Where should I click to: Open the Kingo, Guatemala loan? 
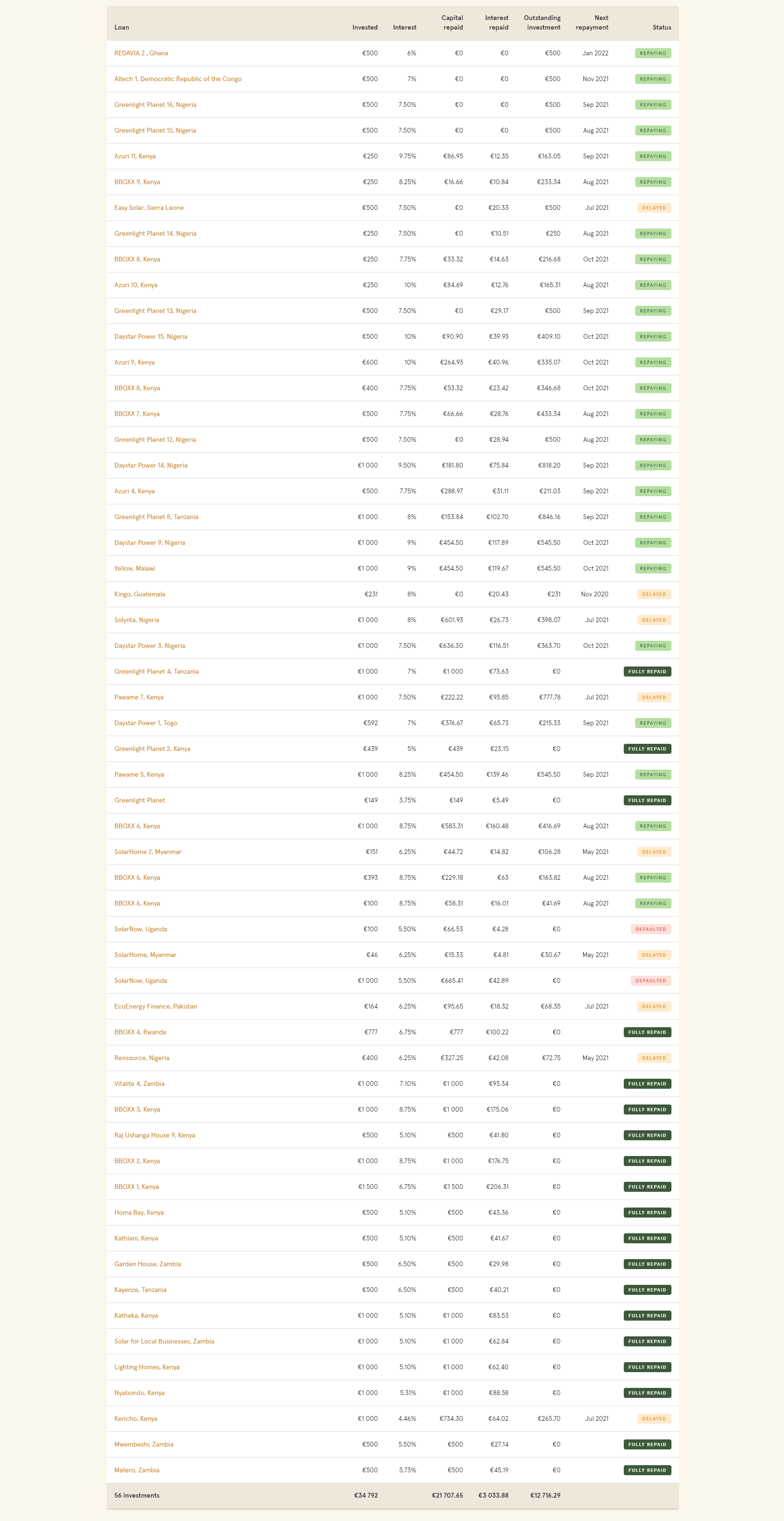139,594
